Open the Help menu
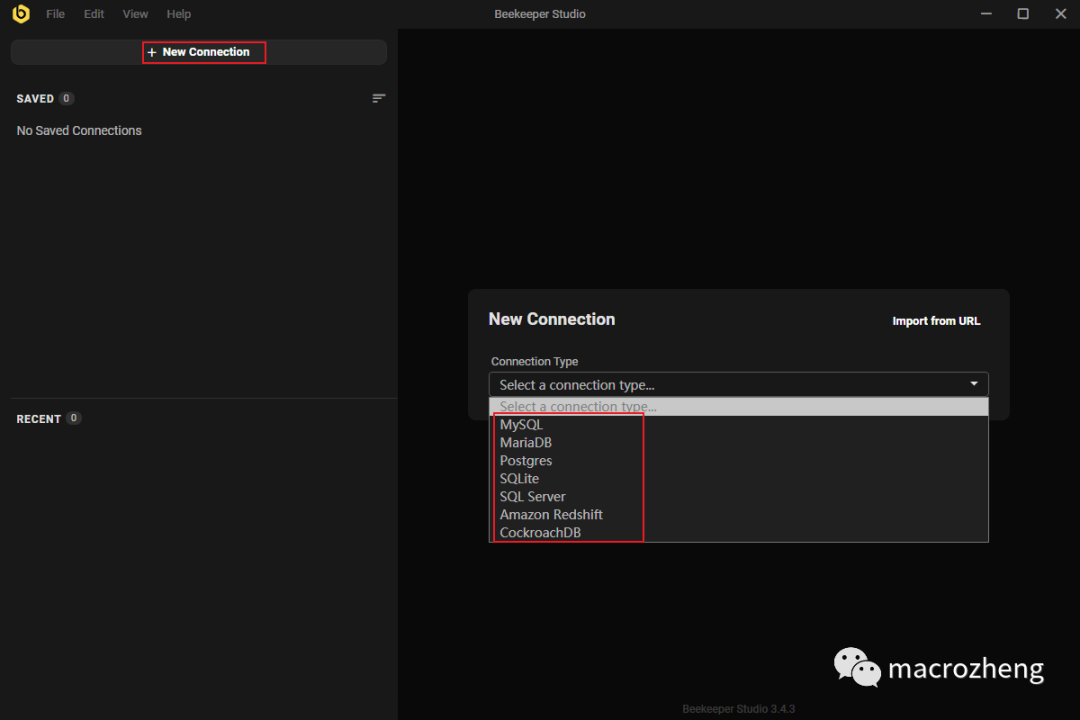The height and width of the screenshot is (720, 1080). [178, 14]
